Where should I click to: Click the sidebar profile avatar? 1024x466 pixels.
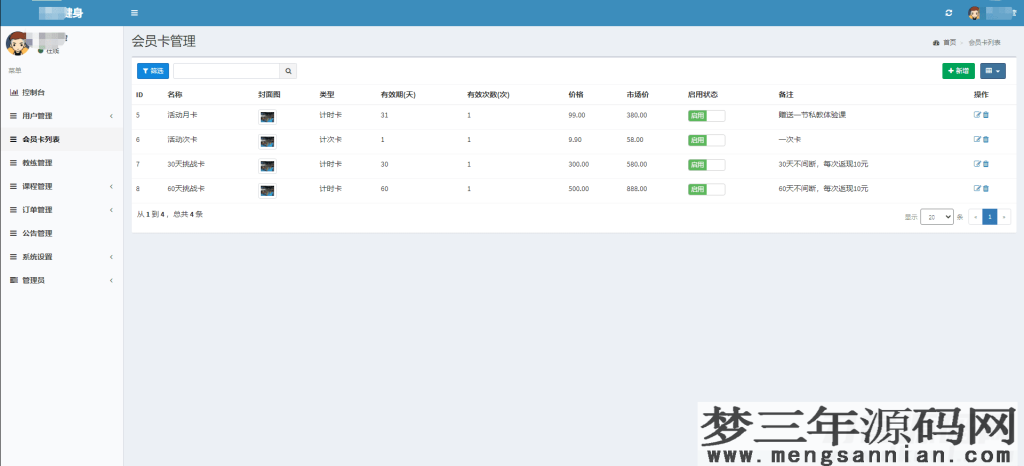click(17, 43)
